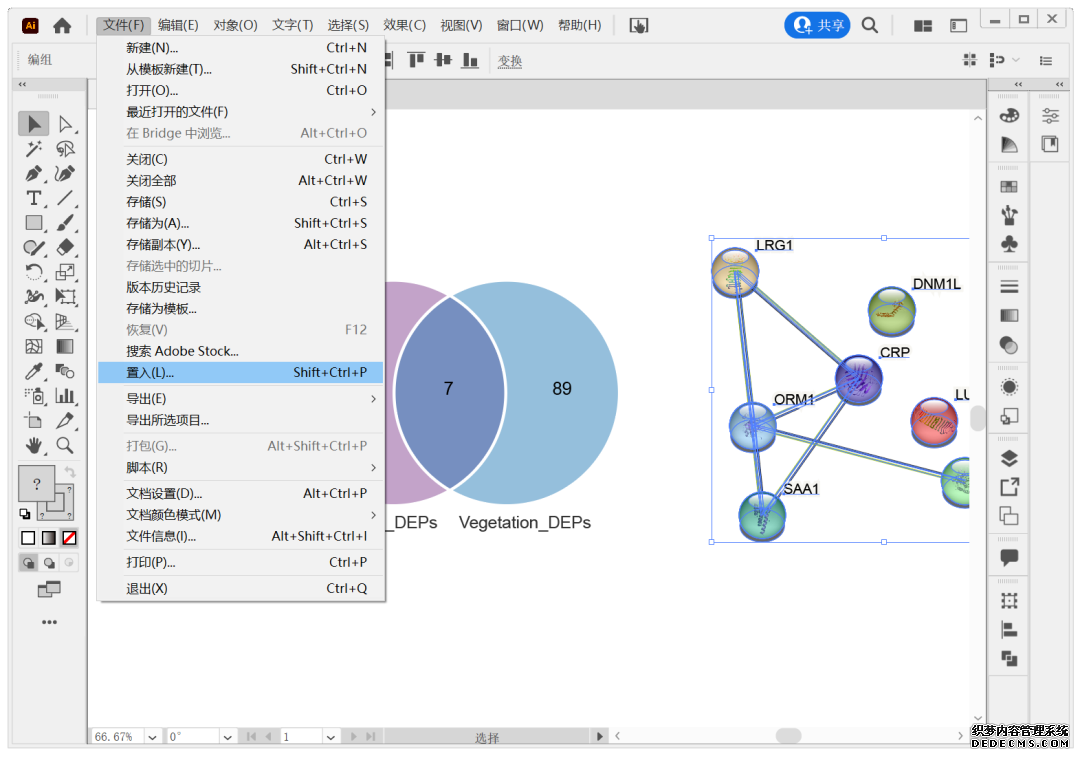Open the zoom level dropdown at 66.67%
The image size is (1080, 758).
coord(152,737)
